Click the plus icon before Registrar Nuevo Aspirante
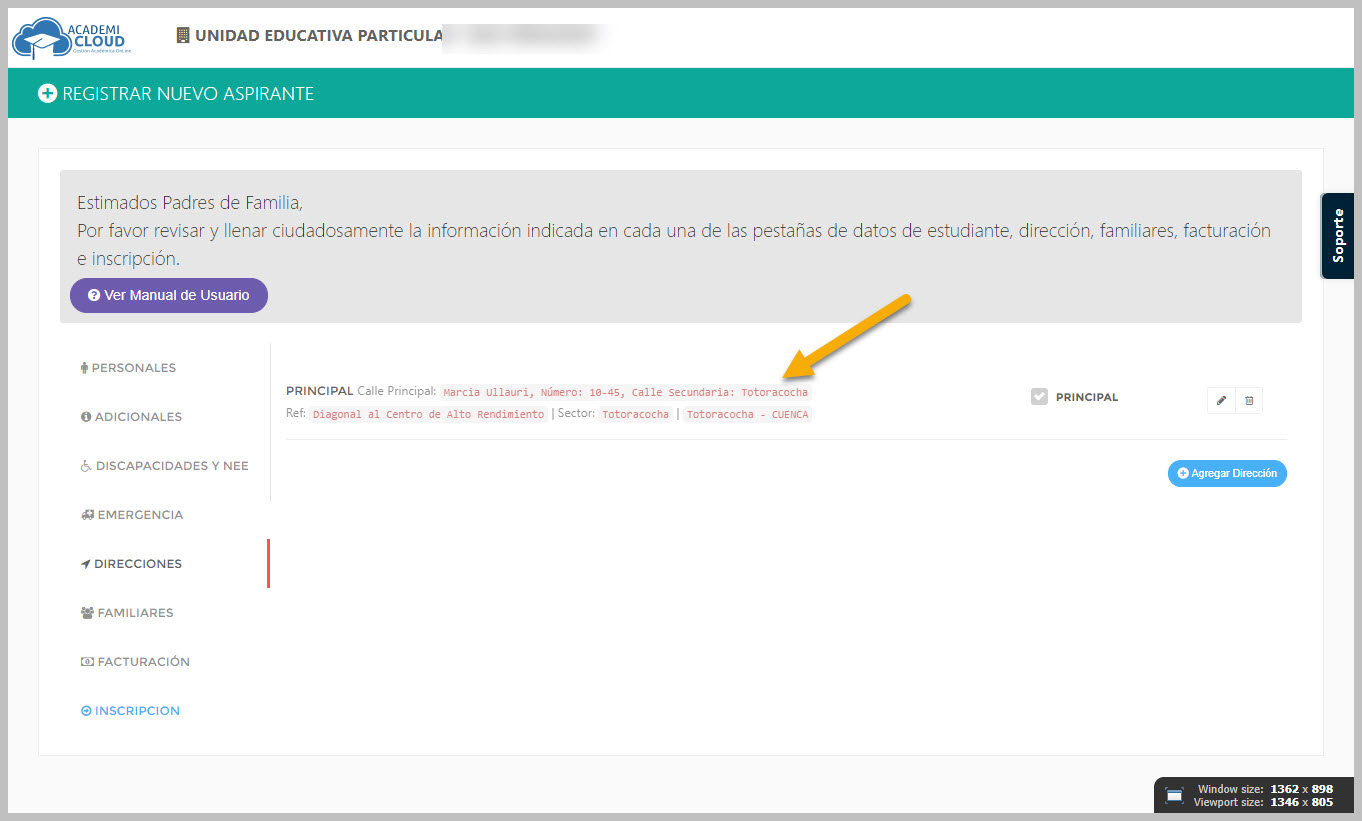The height and width of the screenshot is (821, 1362). [47, 93]
